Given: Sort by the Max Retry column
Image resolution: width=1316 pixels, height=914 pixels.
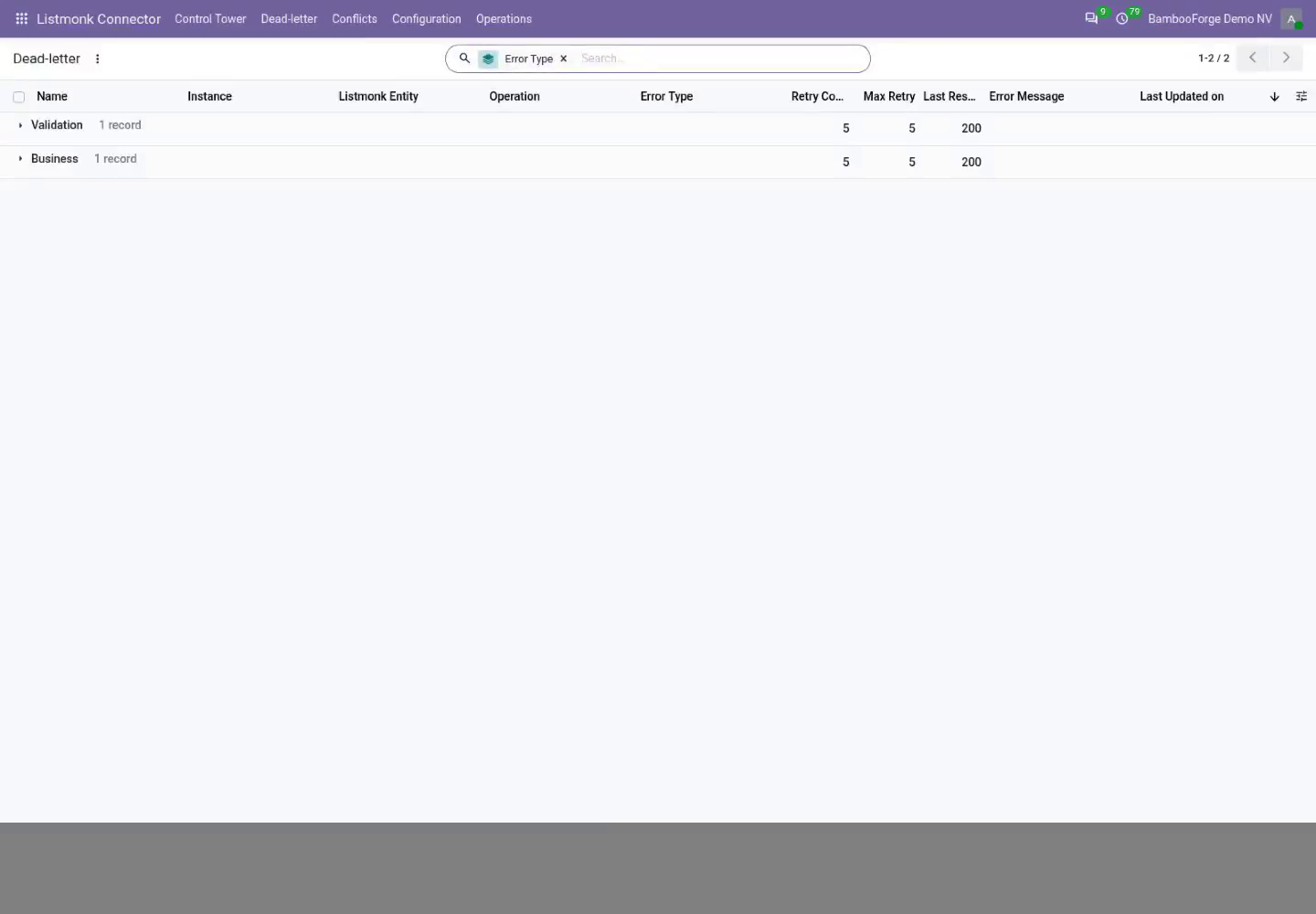Looking at the screenshot, I should tap(888, 96).
